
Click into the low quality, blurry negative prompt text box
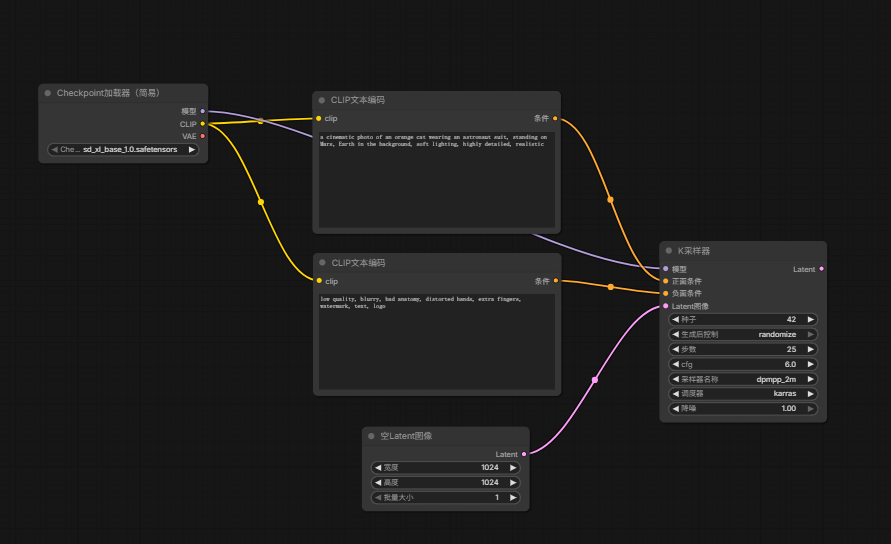pos(436,342)
